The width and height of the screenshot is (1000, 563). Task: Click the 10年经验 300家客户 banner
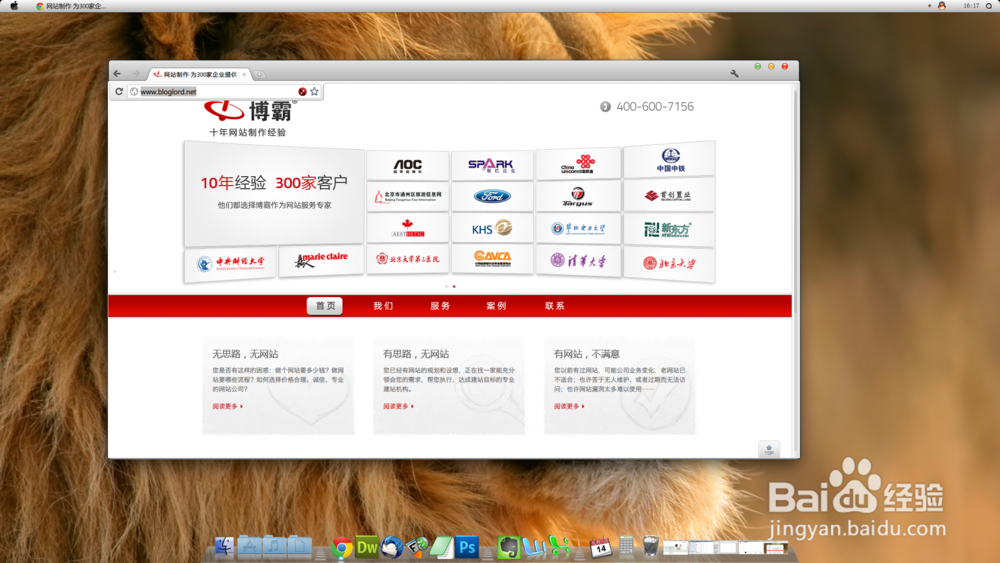(274, 193)
